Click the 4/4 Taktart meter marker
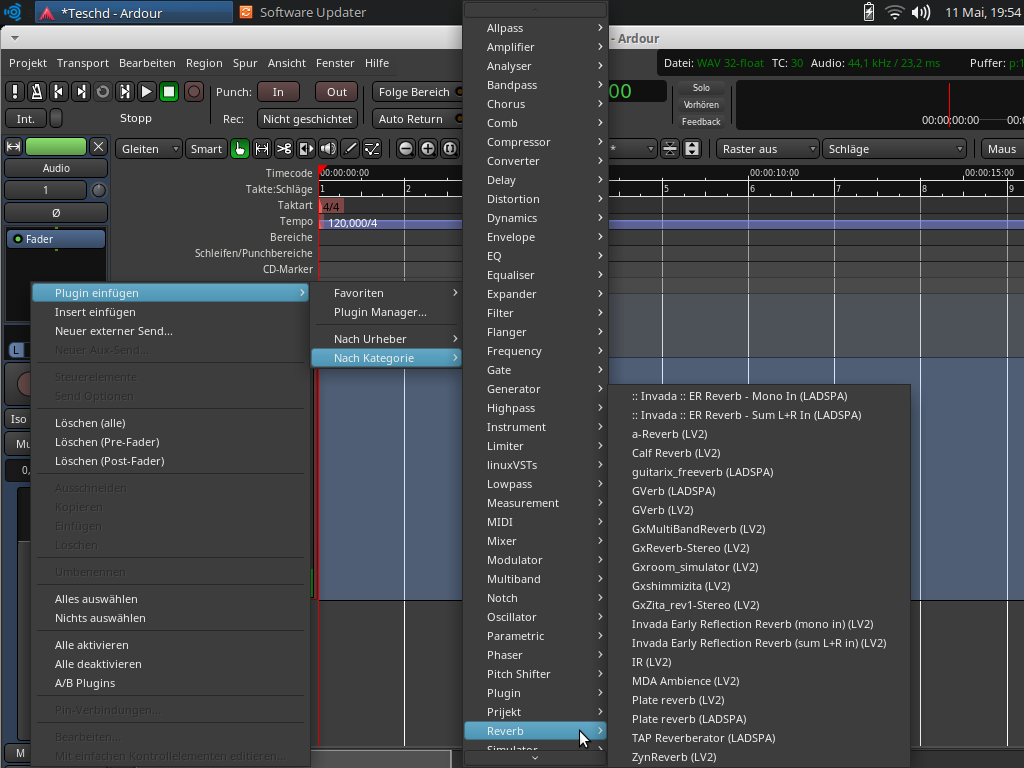The width and height of the screenshot is (1024, 768). (331, 206)
